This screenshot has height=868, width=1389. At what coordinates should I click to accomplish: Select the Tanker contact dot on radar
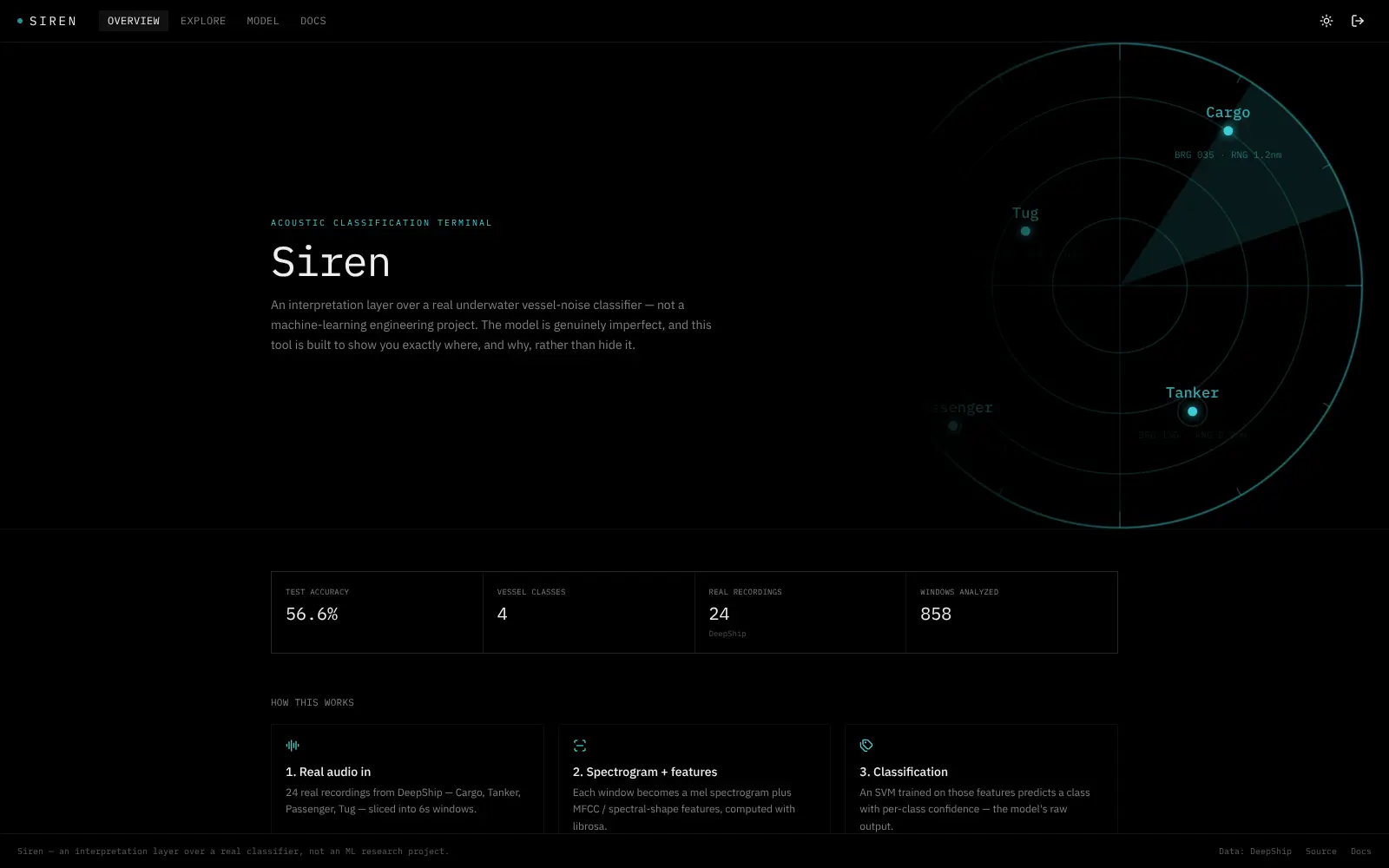tap(1192, 411)
